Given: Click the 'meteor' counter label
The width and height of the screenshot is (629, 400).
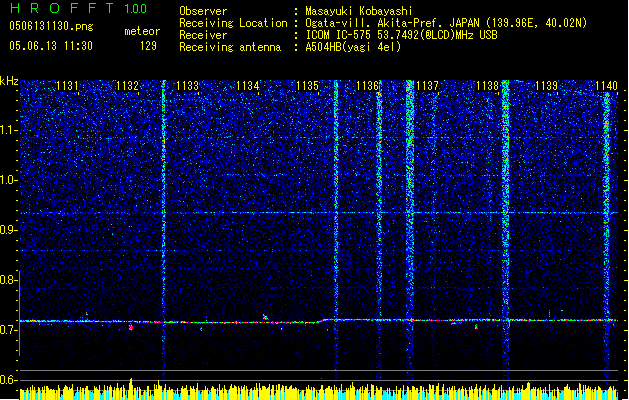Looking at the screenshot, I should tap(142, 31).
